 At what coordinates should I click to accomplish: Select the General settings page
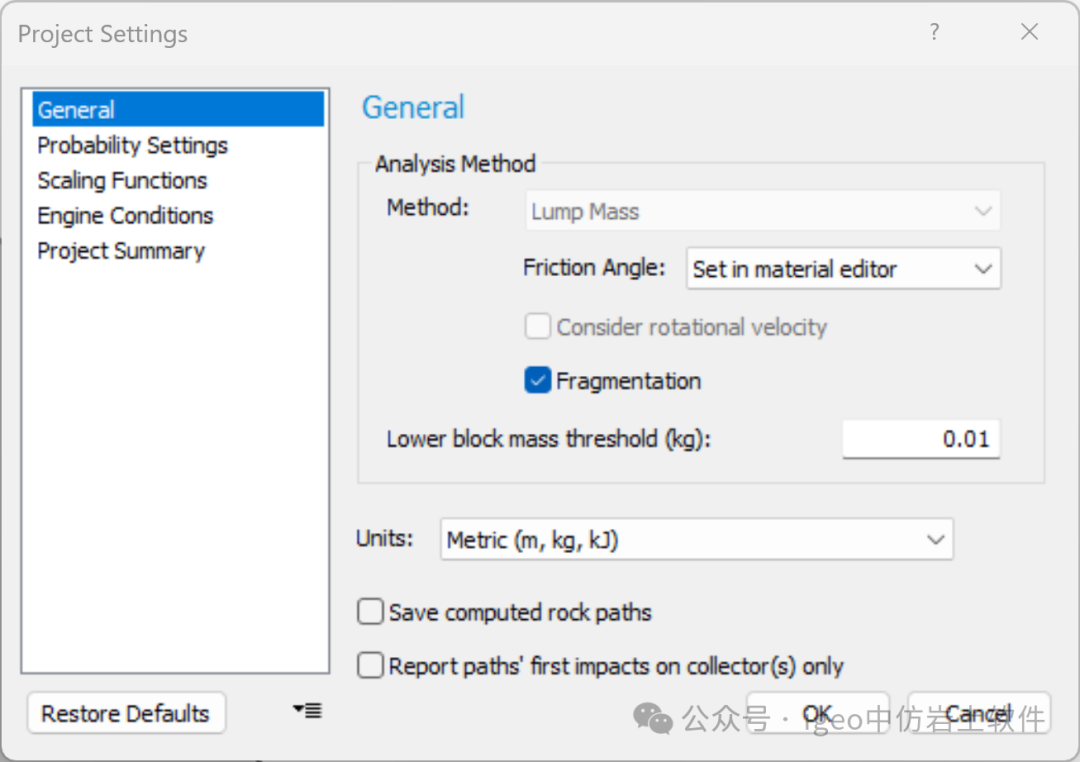(x=76, y=110)
